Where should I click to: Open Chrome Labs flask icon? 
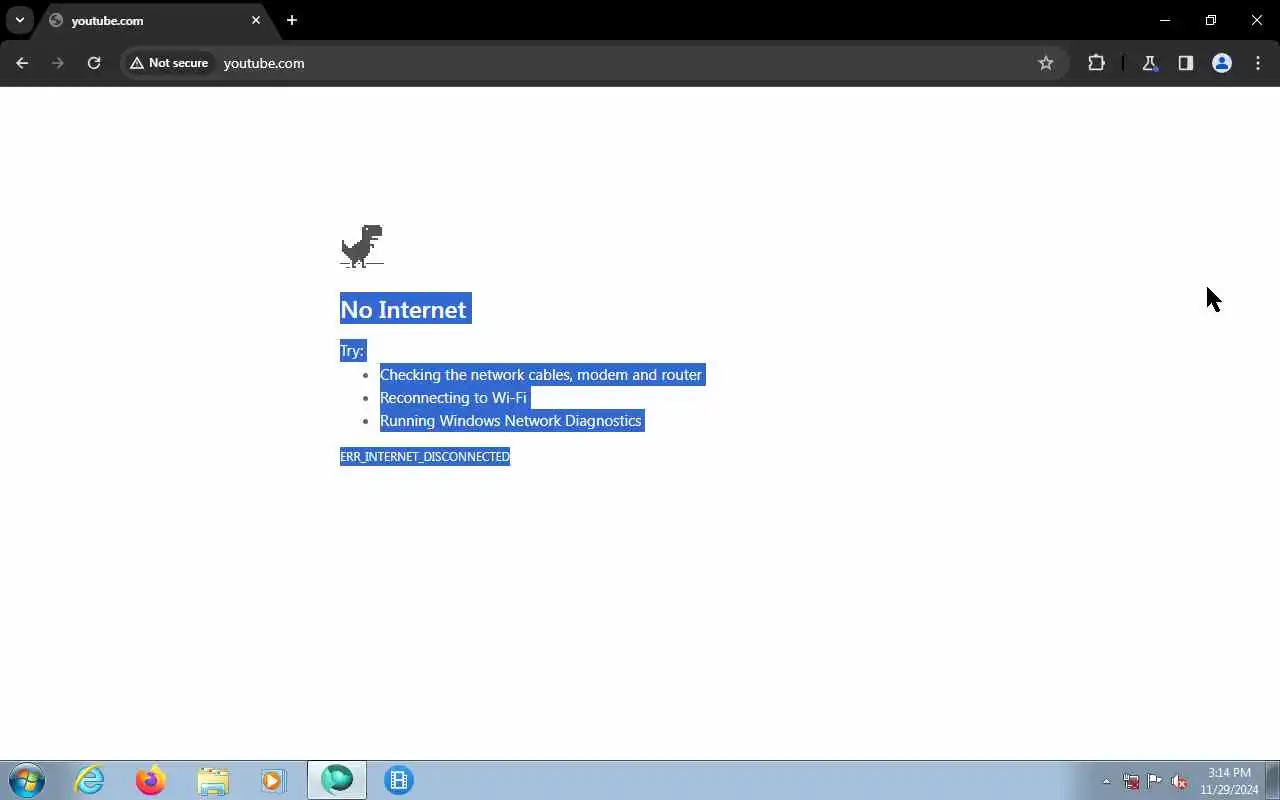(1150, 63)
